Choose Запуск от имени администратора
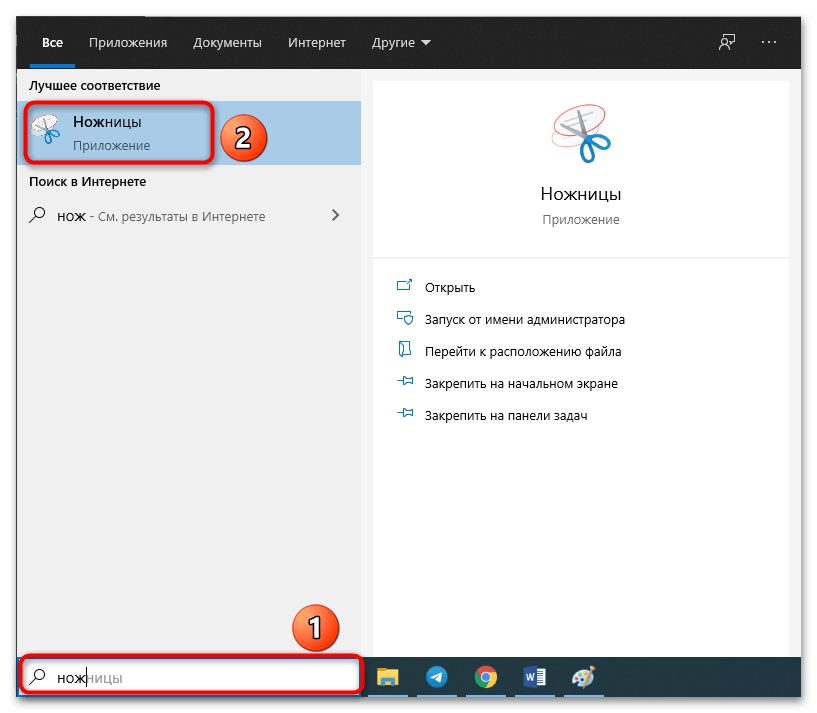The width and height of the screenshot is (817, 713). pos(524,320)
